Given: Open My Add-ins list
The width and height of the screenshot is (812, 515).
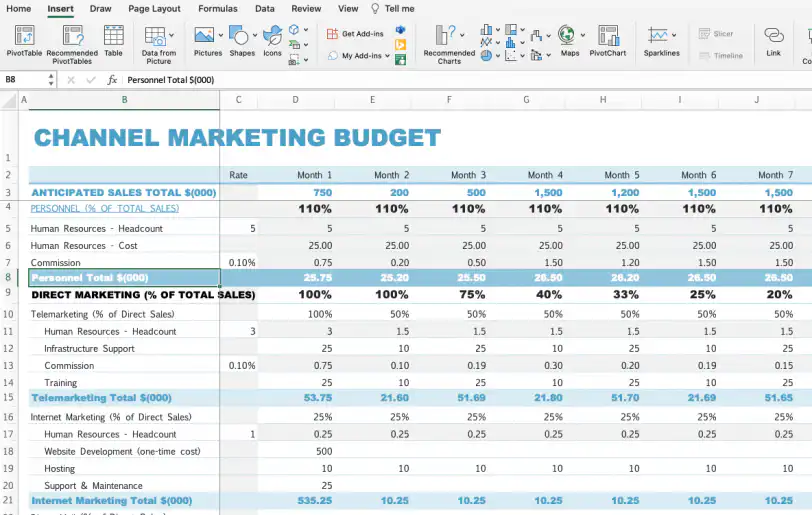Looking at the screenshot, I should pyautogui.click(x=356, y=55).
